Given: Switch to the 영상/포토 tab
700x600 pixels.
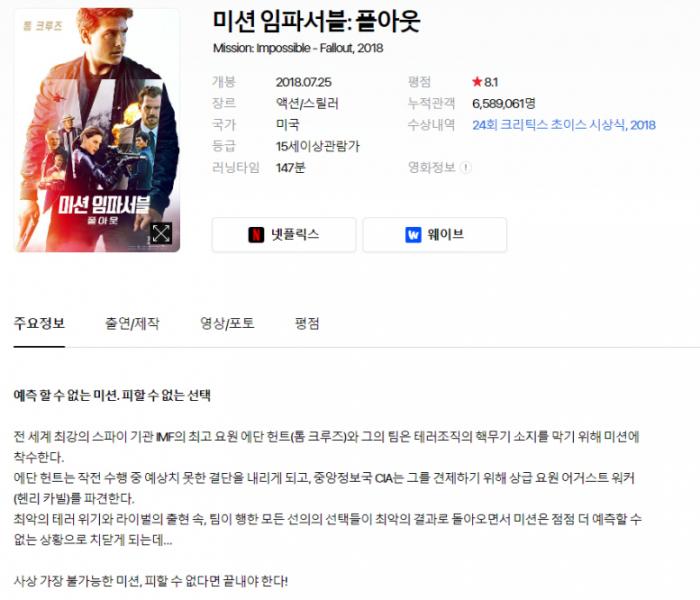Looking at the screenshot, I should tap(227, 323).
